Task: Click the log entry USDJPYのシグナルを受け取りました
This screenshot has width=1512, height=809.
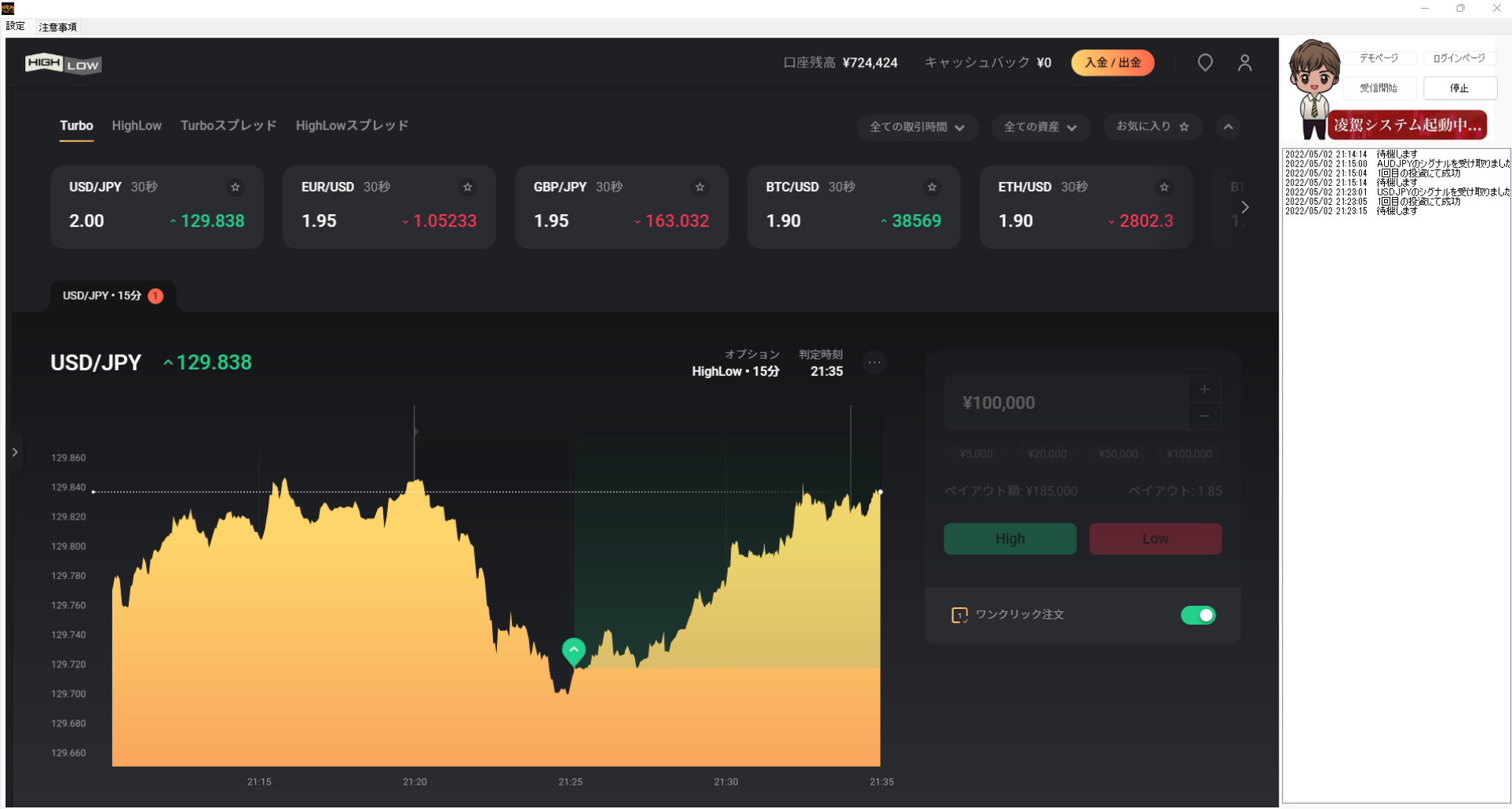Action: (x=1397, y=192)
